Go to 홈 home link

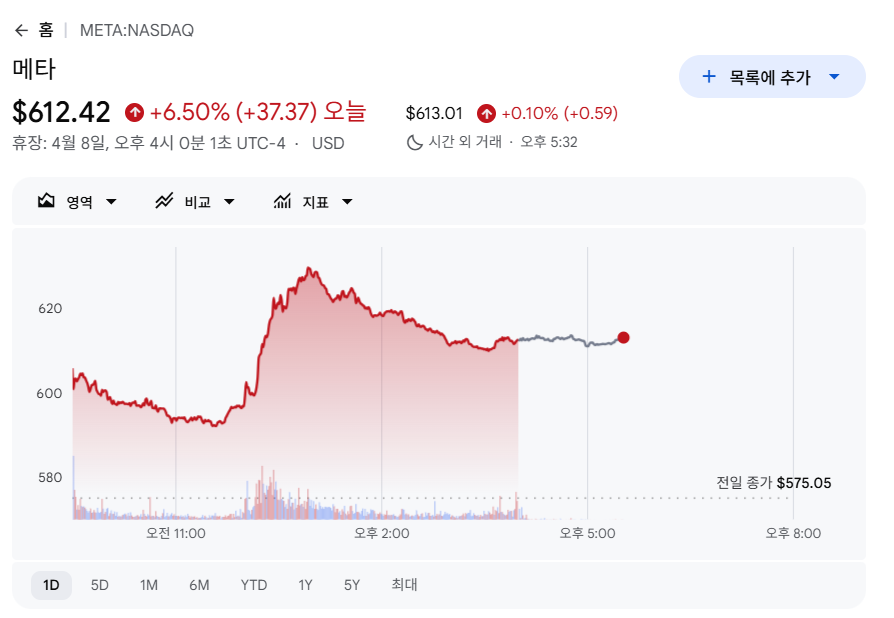[46, 30]
